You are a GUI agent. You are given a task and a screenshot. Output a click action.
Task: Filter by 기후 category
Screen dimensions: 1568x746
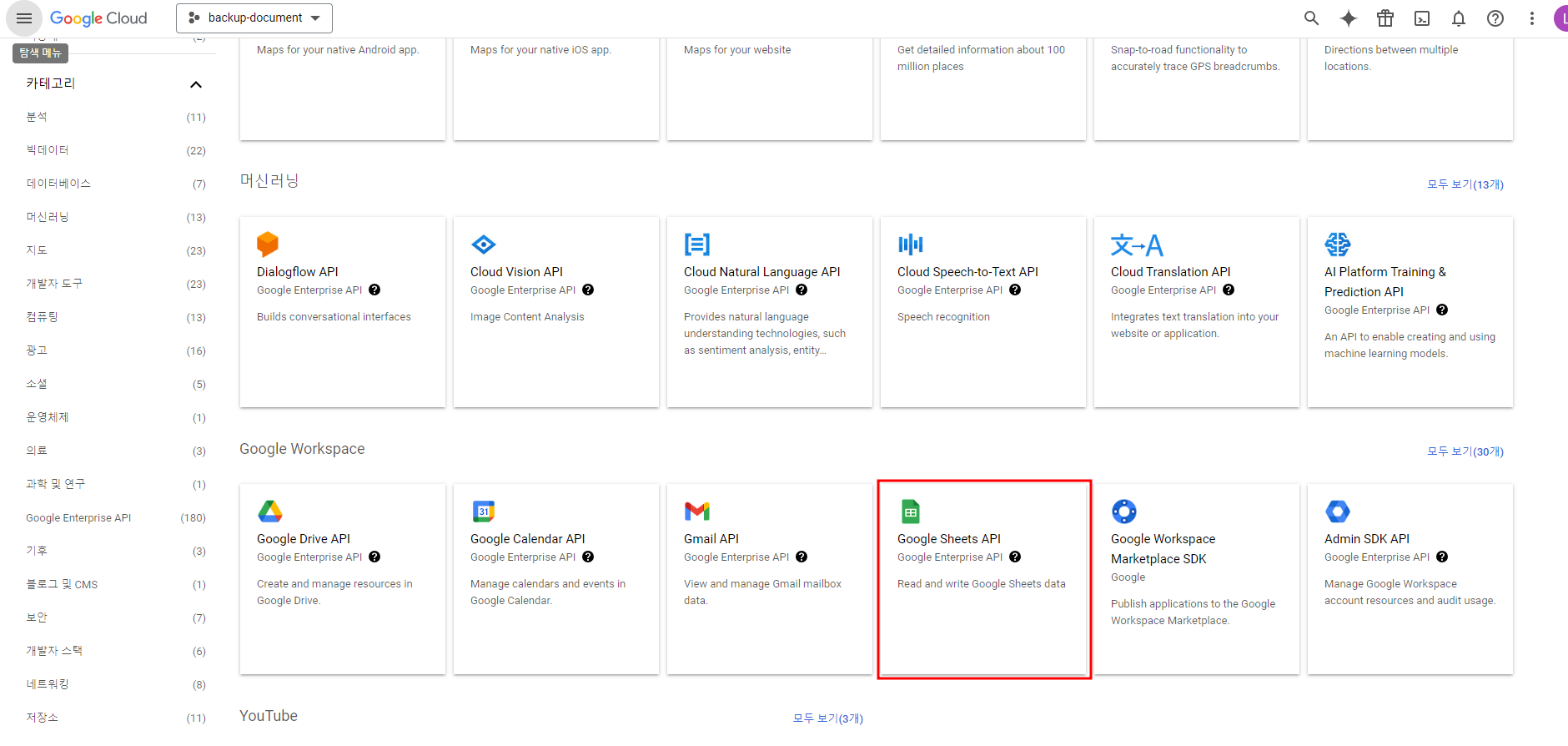tap(116, 551)
